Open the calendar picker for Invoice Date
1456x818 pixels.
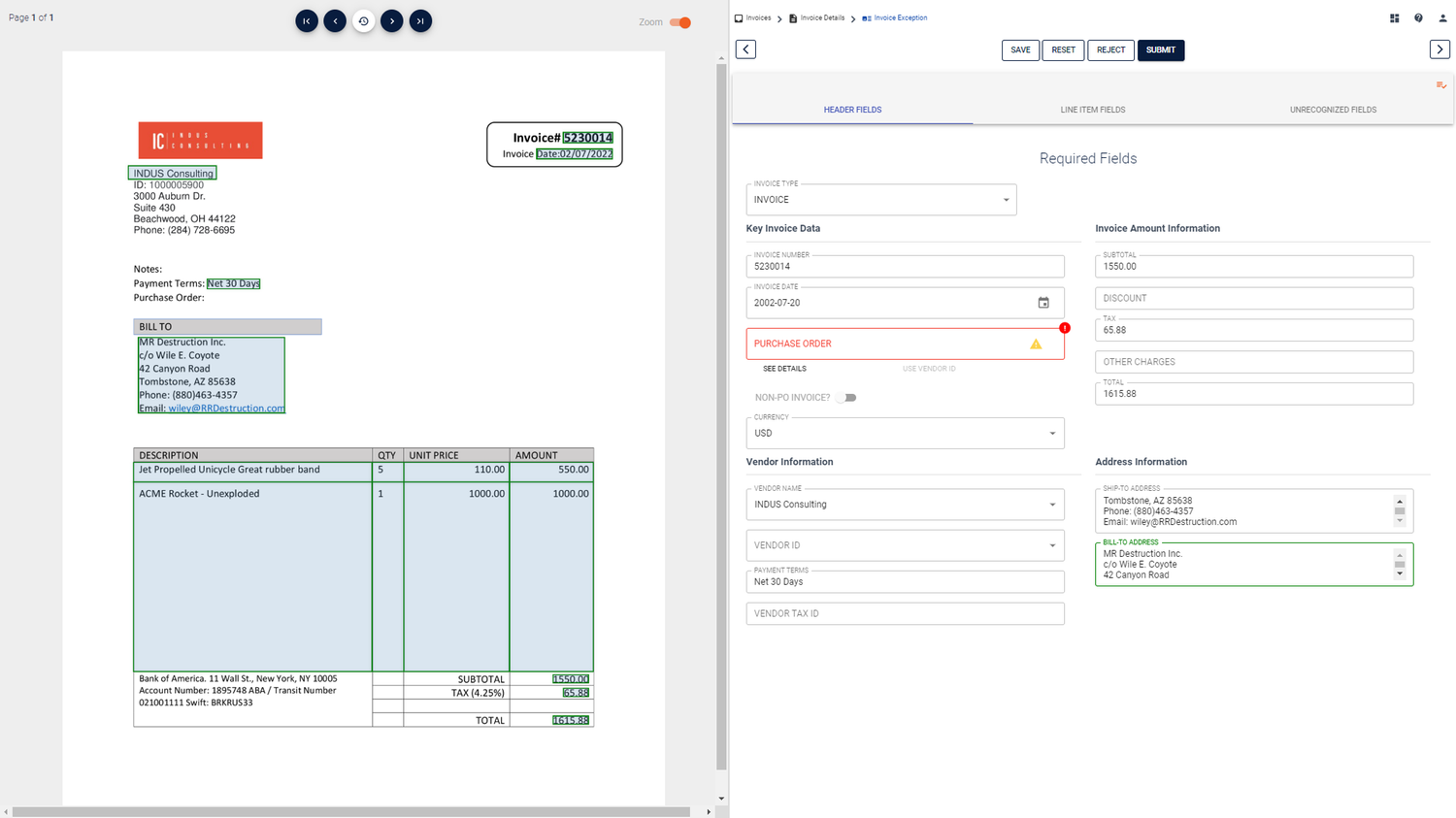pos(1044,303)
